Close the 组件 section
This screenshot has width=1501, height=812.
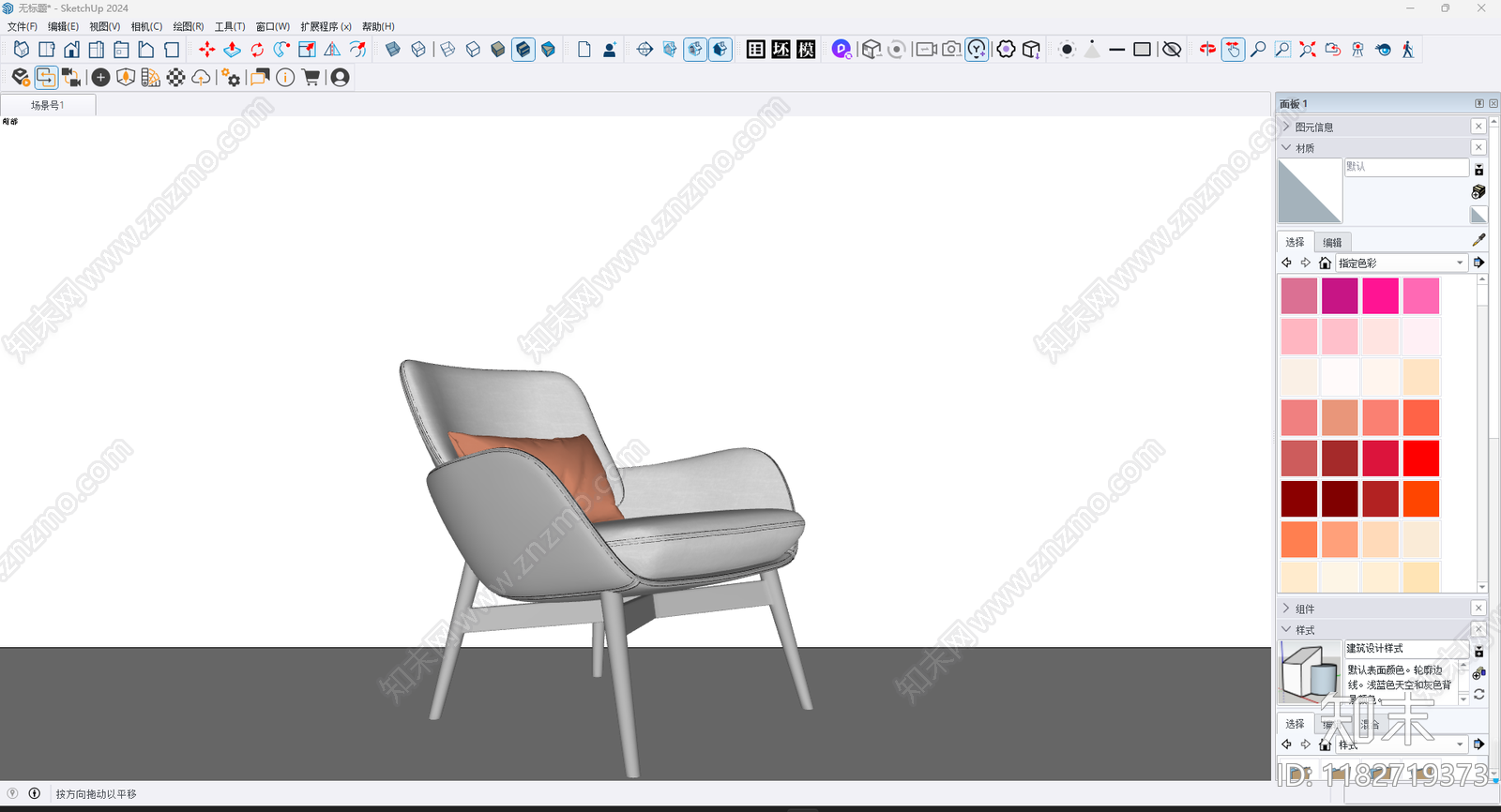1478,609
